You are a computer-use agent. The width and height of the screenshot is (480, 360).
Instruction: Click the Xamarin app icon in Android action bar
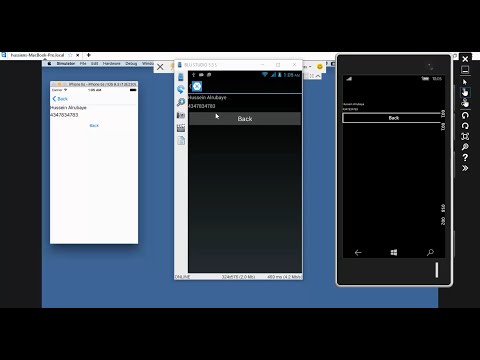coord(197,87)
